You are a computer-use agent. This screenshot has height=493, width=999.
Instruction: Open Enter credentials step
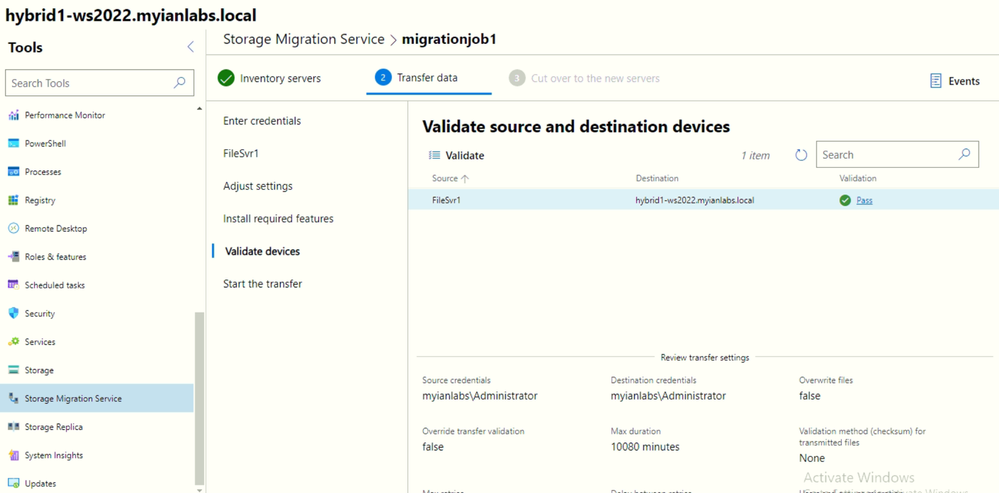pyautogui.click(x=262, y=121)
